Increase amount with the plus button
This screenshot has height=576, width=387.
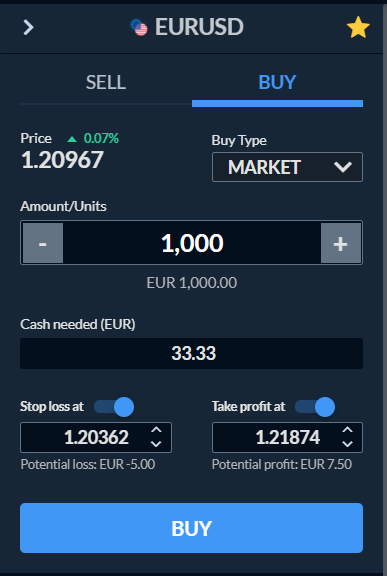coord(341,243)
